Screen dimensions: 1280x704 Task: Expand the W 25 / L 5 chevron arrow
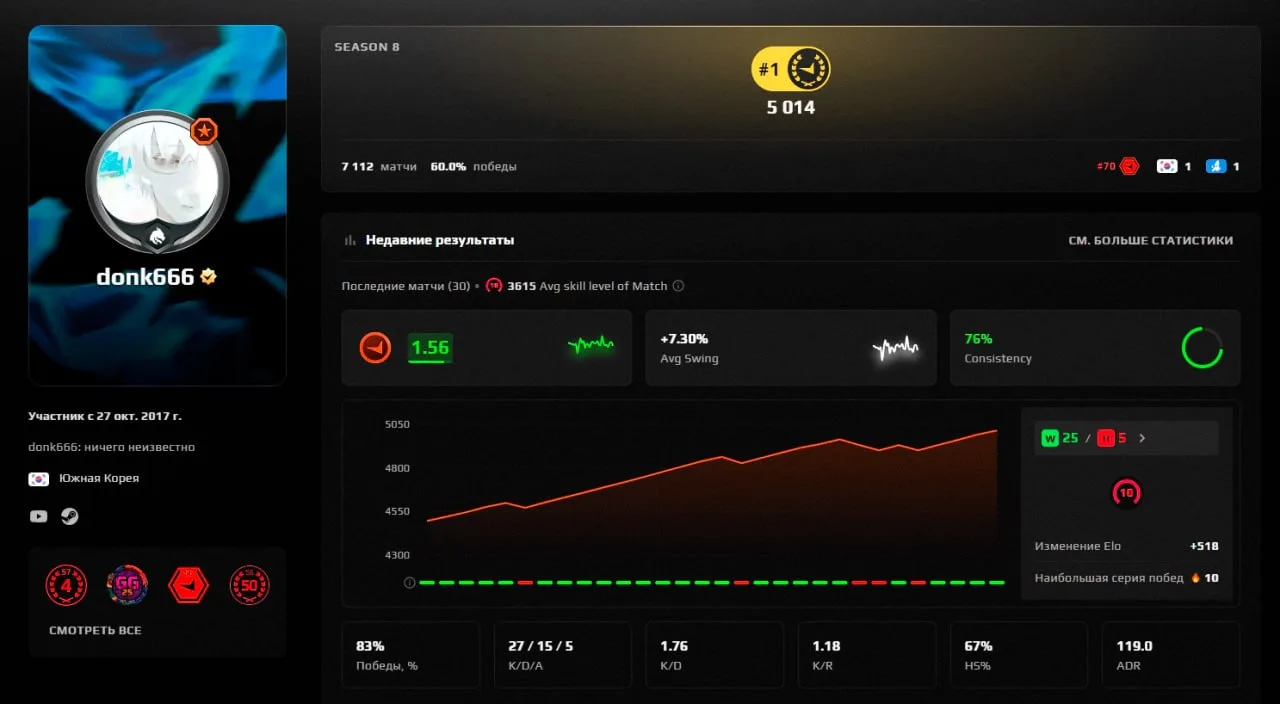click(x=1143, y=438)
